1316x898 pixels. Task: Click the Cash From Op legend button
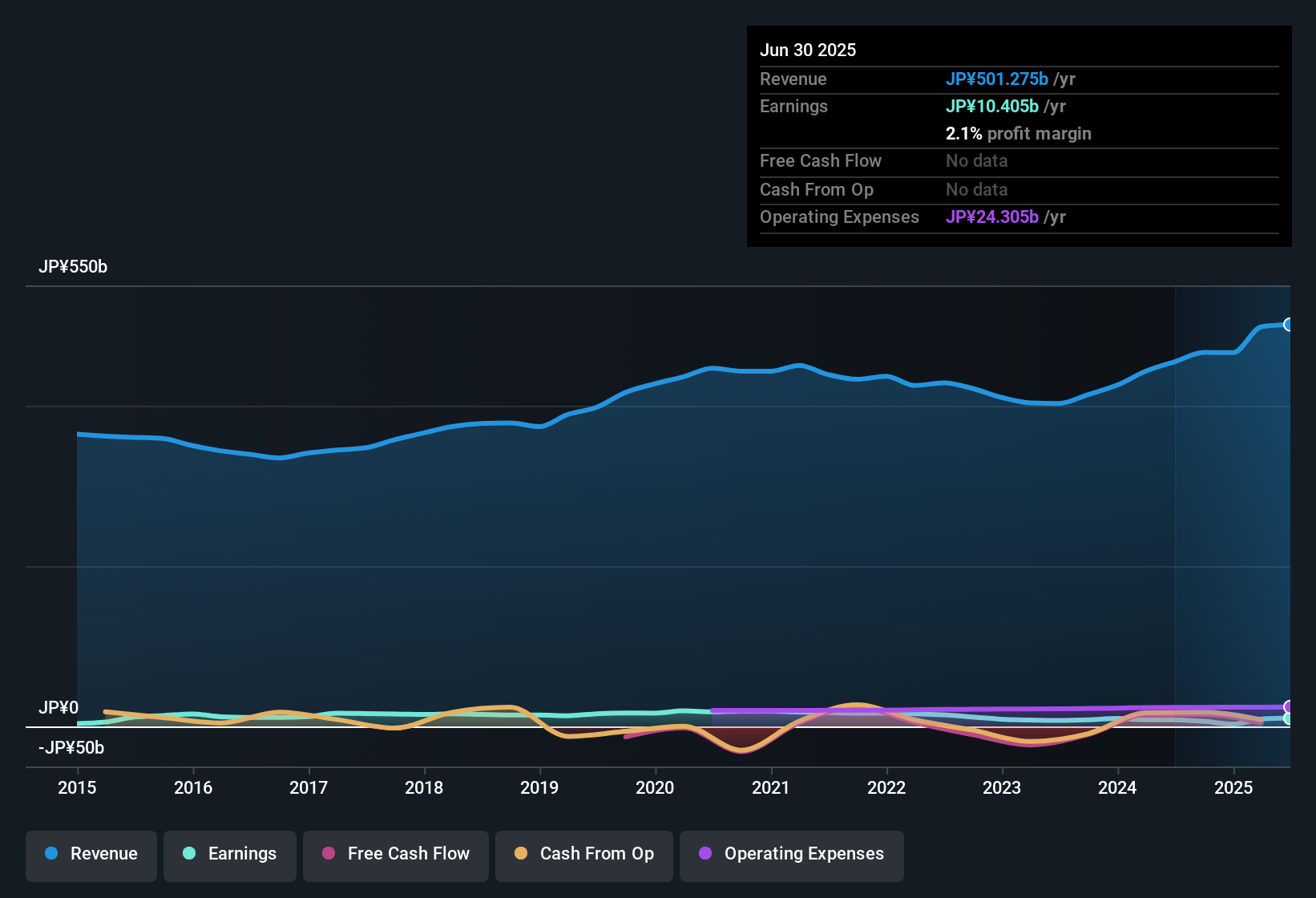point(583,854)
